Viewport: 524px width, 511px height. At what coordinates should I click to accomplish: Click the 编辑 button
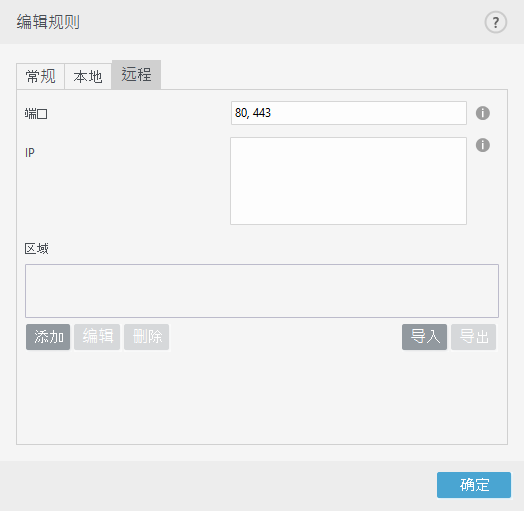[97, 337]
